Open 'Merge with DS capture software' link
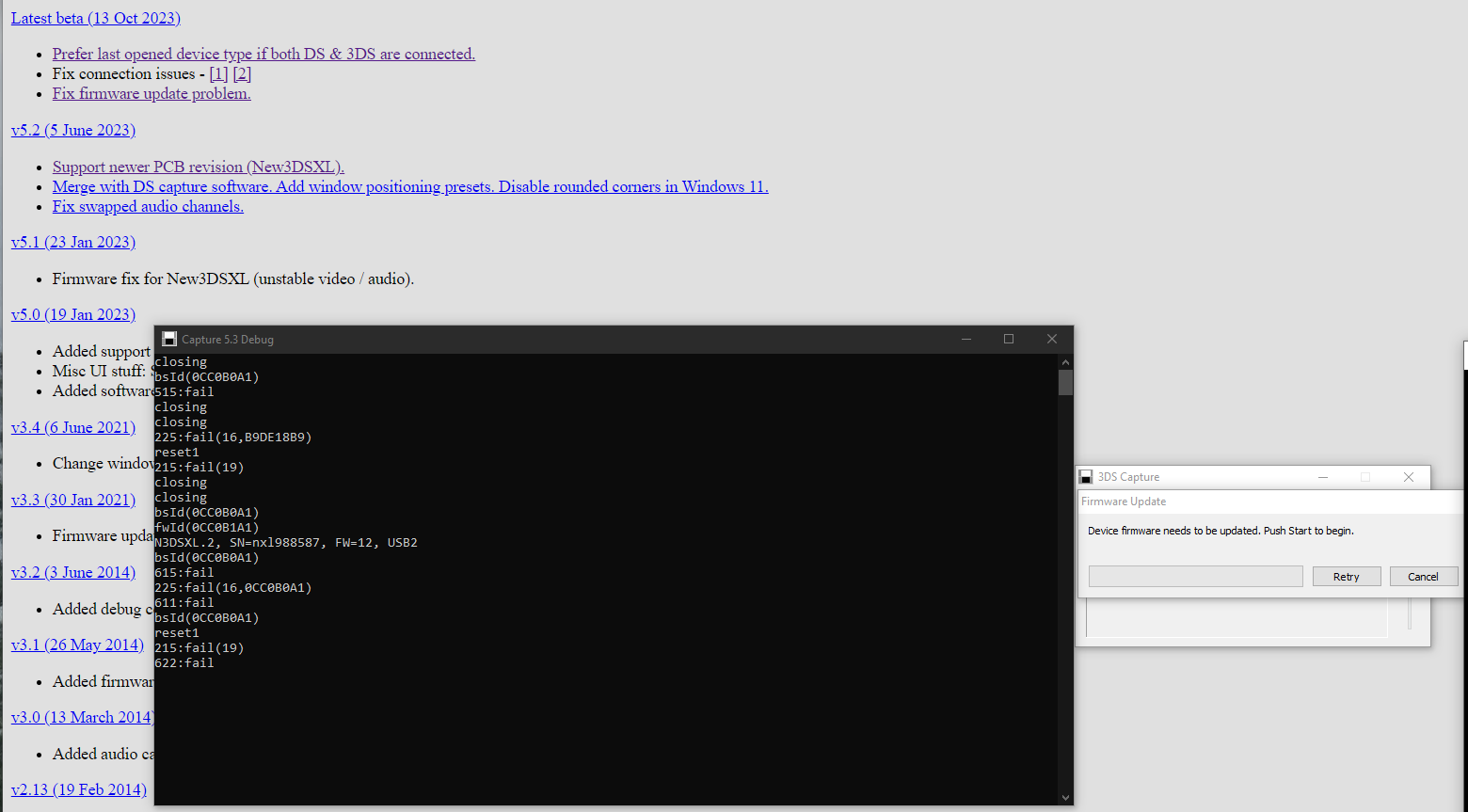 pyautogui.click(x=410, y=186)
